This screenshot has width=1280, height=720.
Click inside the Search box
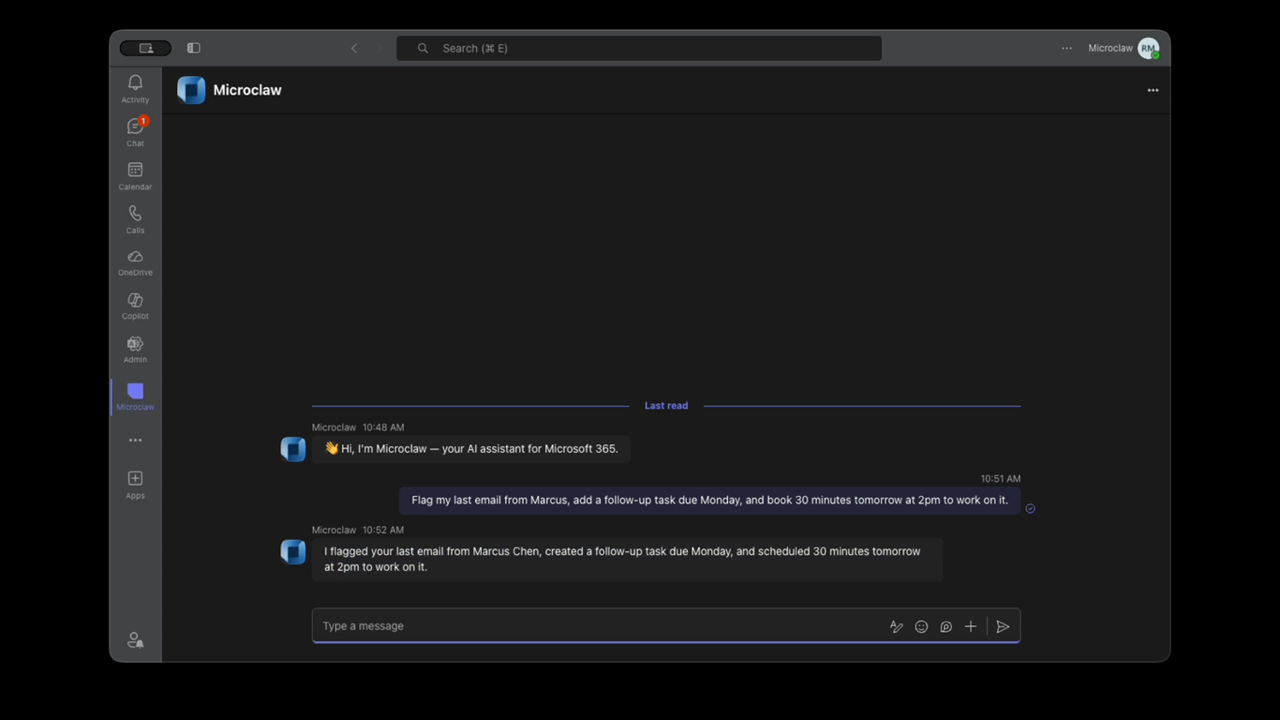(x=639, y=48)
